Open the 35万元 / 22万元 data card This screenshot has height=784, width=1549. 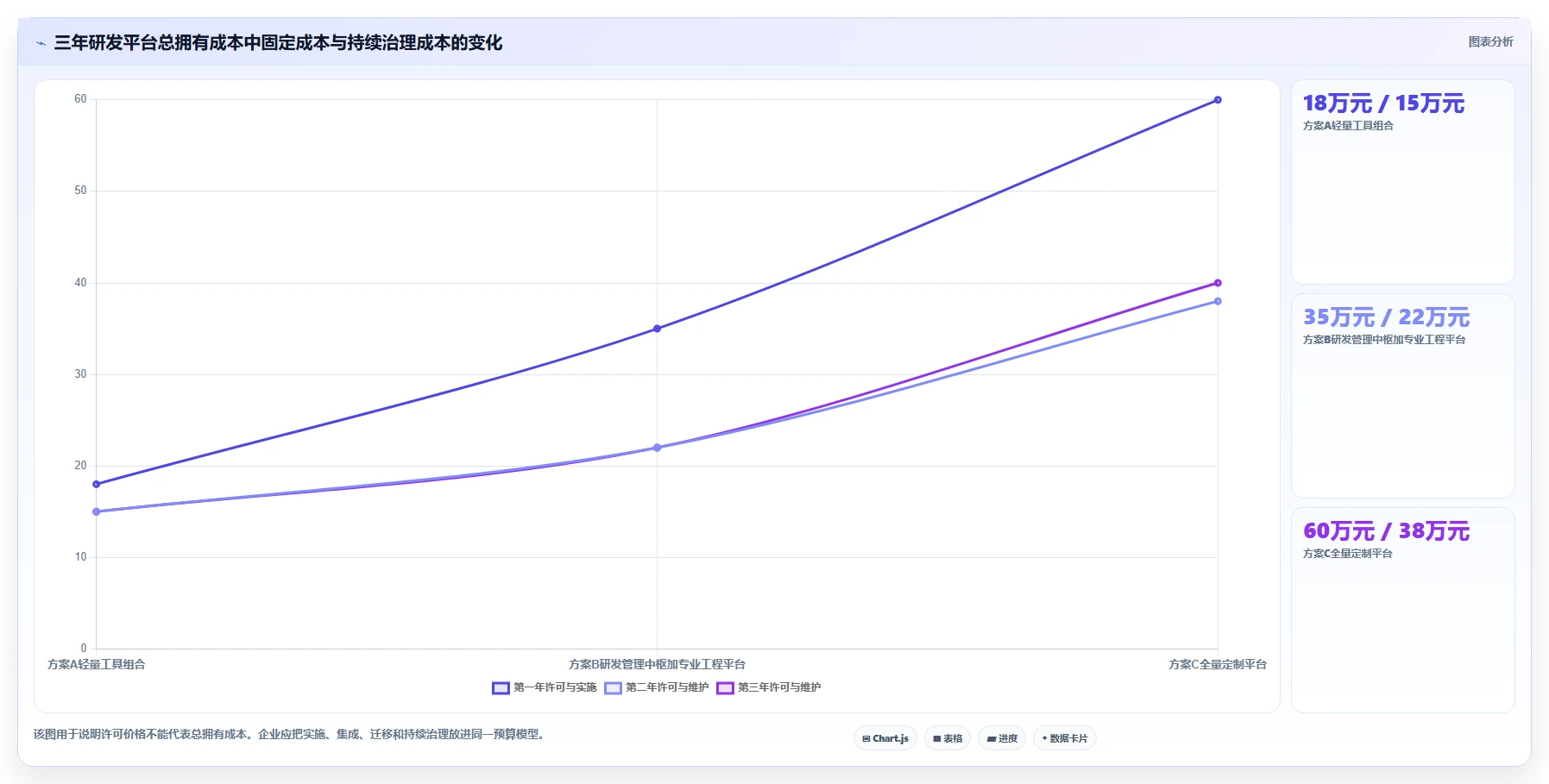coord(1402,396)
